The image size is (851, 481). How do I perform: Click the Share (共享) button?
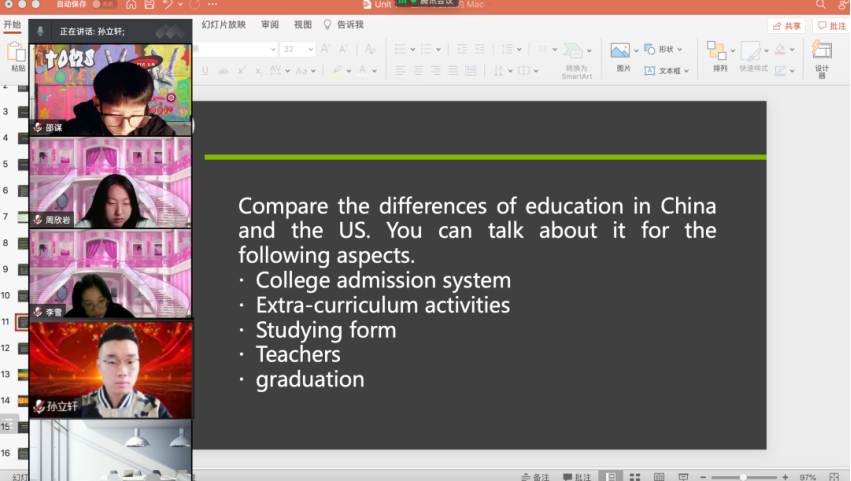tap(786, 26)
